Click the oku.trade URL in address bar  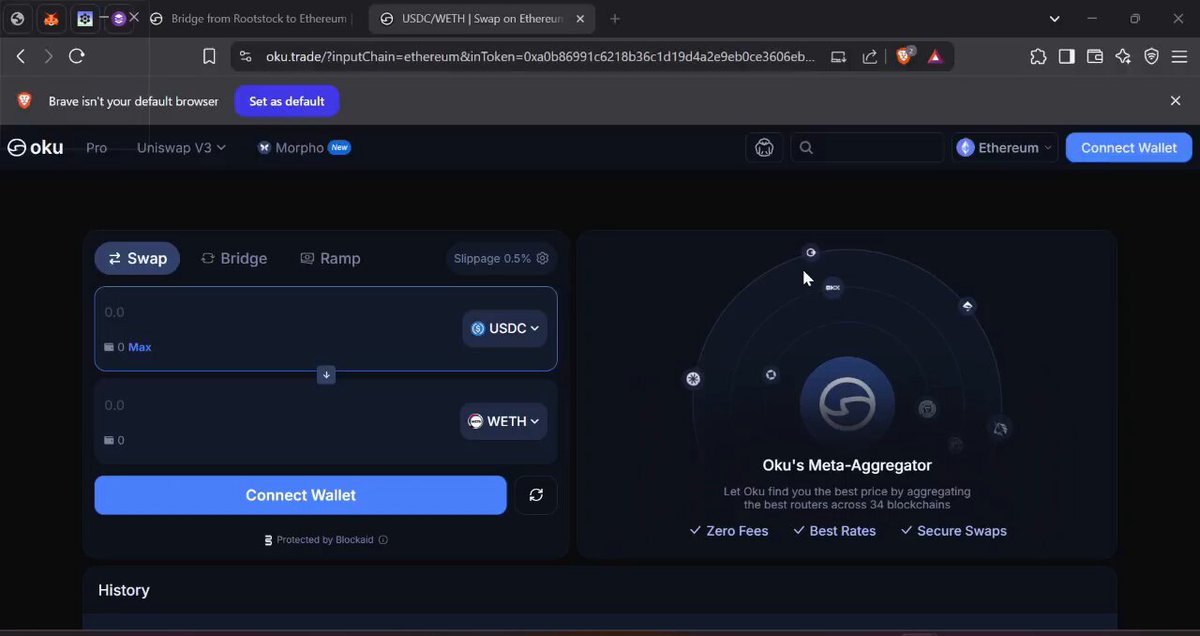[x=540, y=57]
